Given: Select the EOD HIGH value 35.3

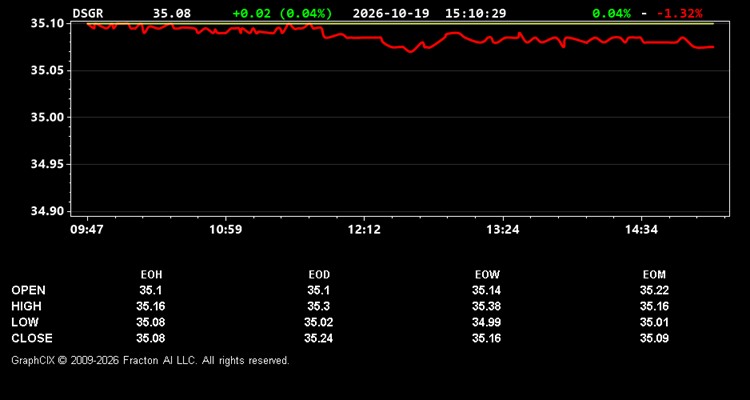Looking at the screenshot, I should [x=319, y=306].
